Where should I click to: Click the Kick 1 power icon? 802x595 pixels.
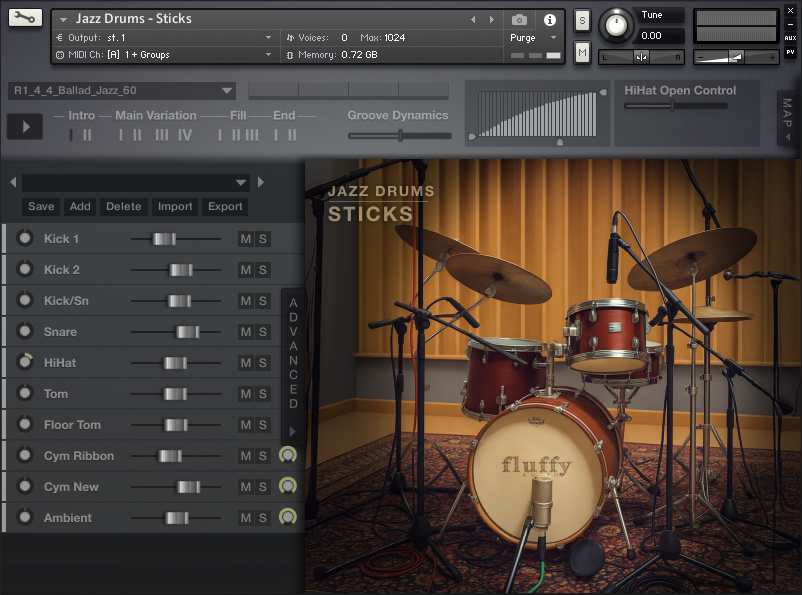25,239
